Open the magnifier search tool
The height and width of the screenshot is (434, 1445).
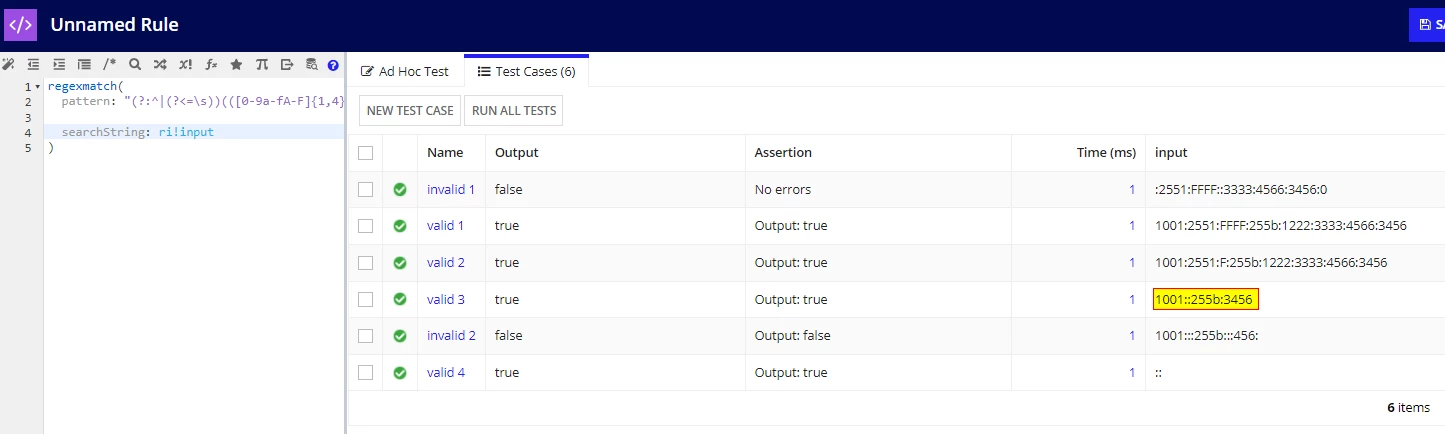[135, 64]
